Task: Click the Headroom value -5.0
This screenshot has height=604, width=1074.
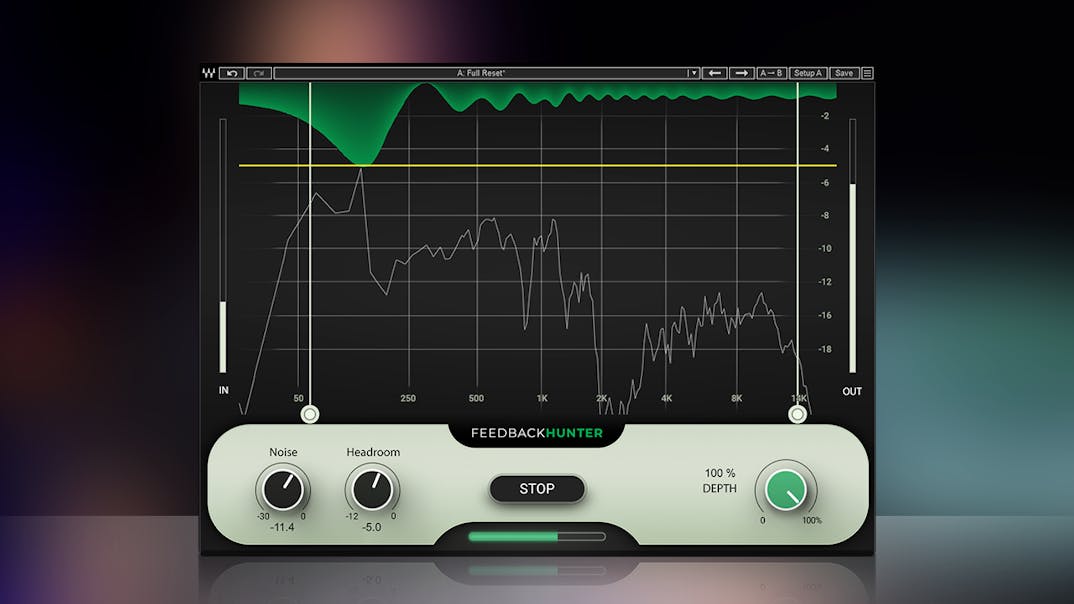Action: 372,527
